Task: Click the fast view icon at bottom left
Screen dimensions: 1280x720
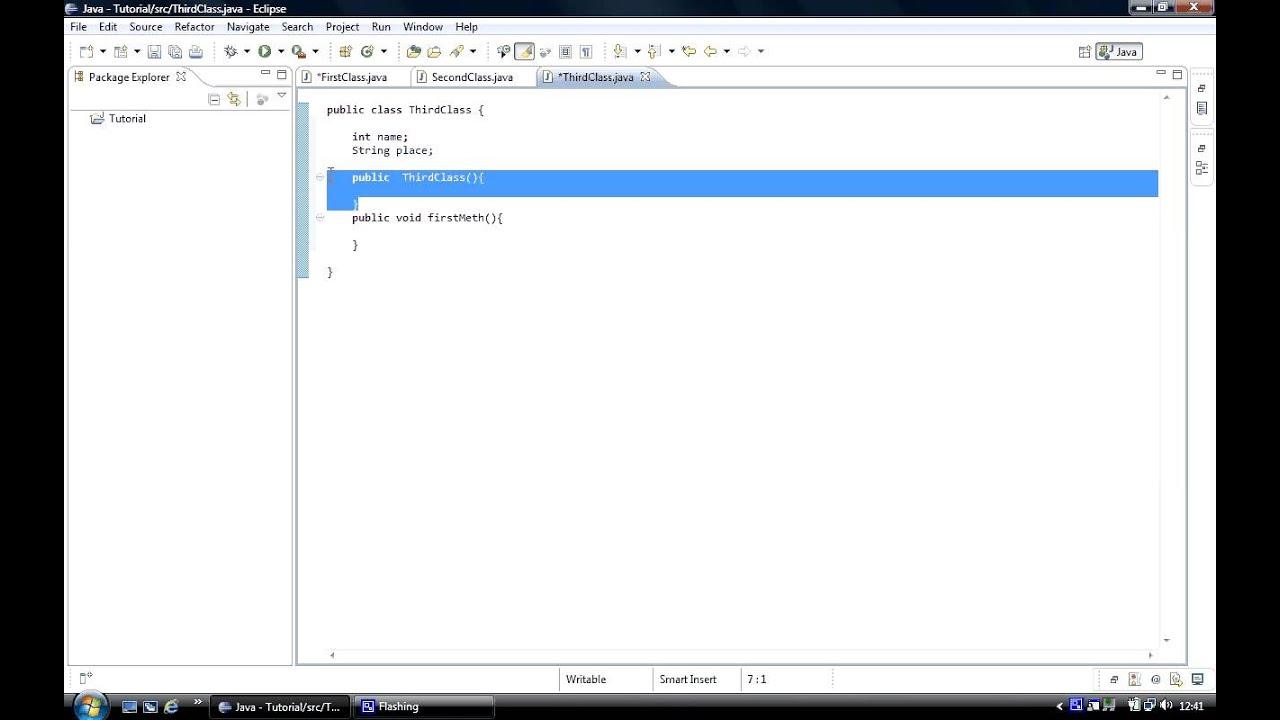Action: point(85,679)
